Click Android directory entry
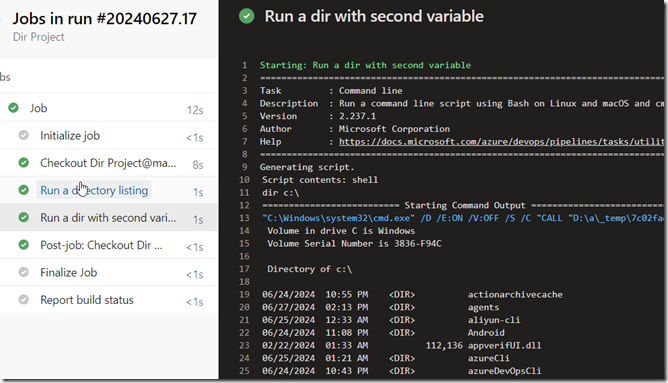Viewport: 668px width, 383px height. [486, 333]
